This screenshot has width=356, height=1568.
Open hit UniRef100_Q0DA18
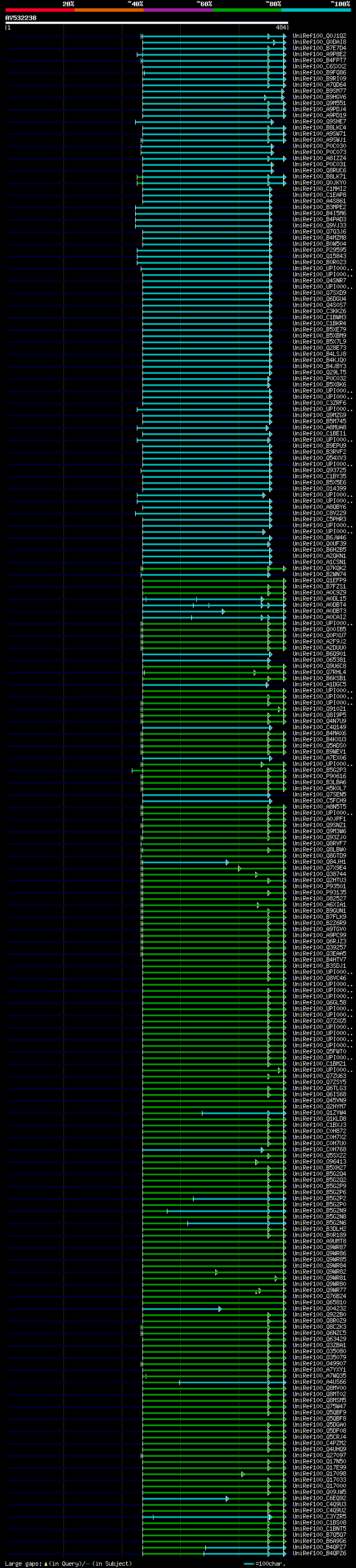click(319, 42)
